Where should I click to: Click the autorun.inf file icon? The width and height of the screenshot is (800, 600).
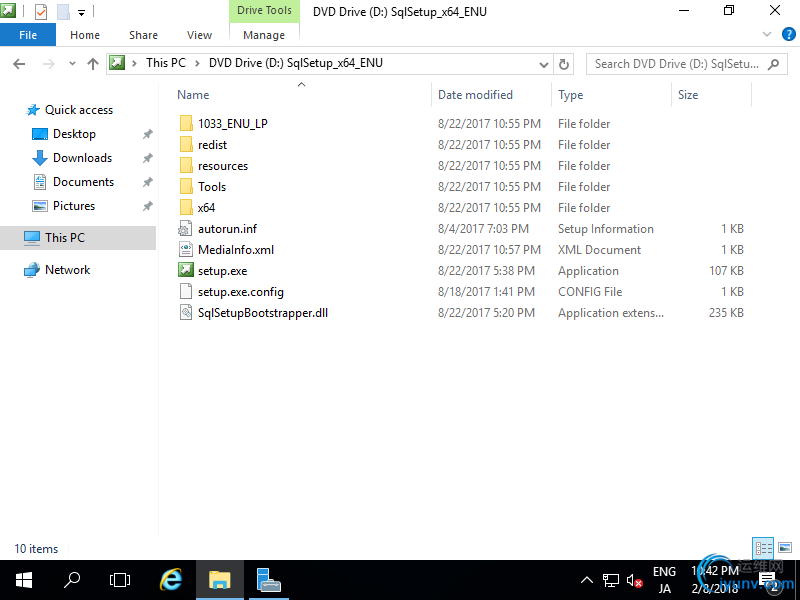click(x=185, y=229)
